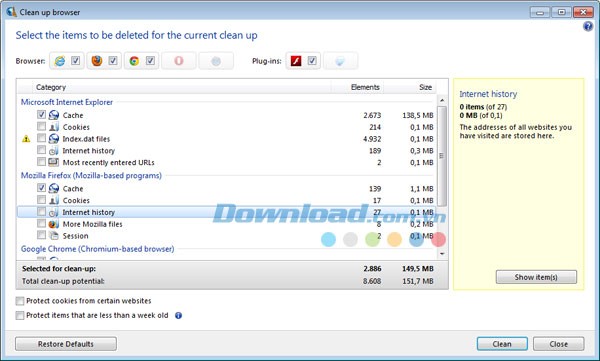Screen dimensions: 600x361
Task: Click the warning icon beside Index.dat files
Action: [x=26, y=139]
